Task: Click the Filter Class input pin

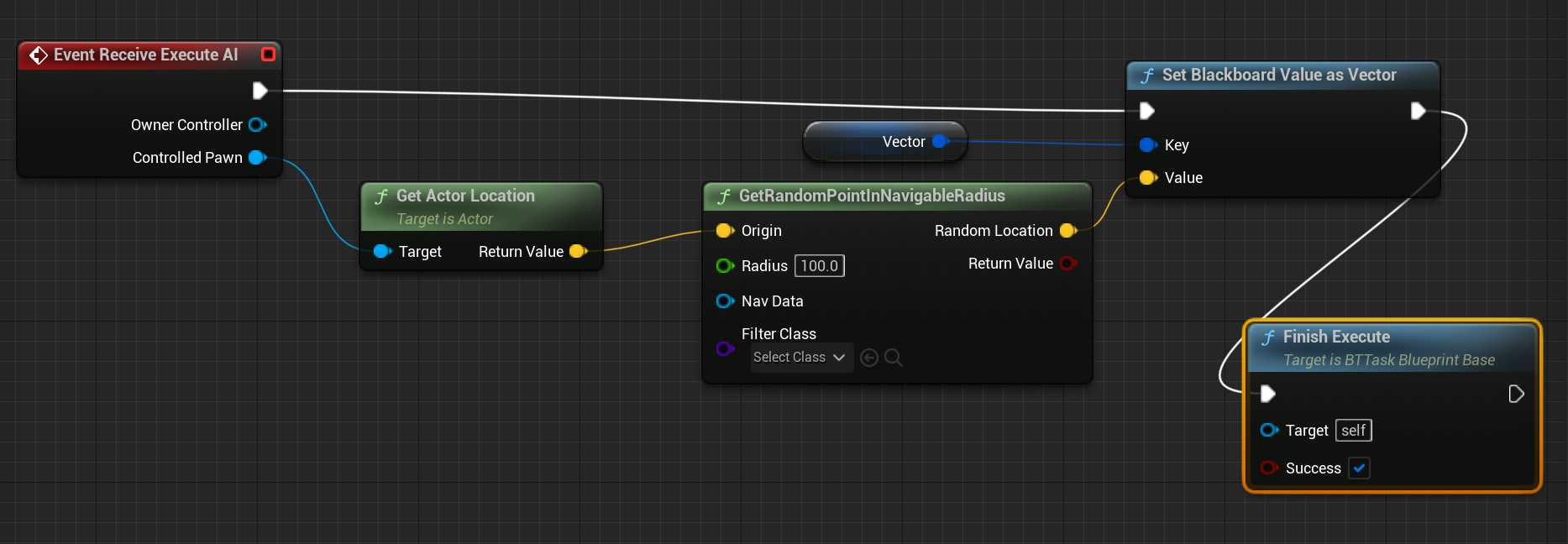Action: pos(725,348)
